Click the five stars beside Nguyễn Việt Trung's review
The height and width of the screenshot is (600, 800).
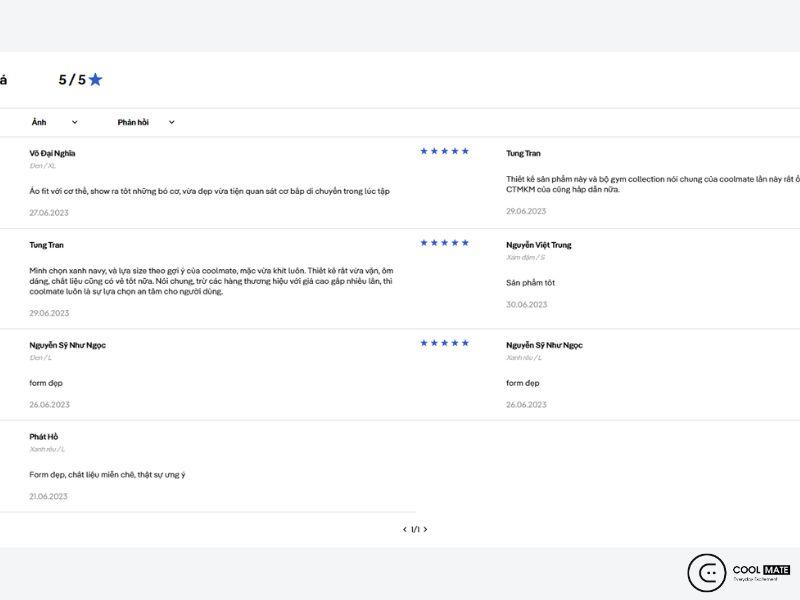[x=444, y=243]
